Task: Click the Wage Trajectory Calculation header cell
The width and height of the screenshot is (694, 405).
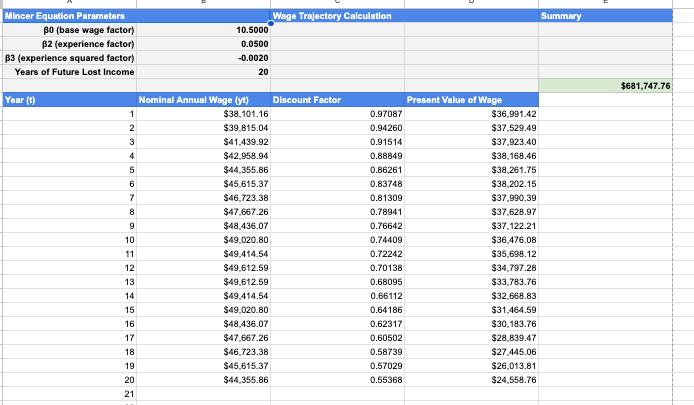Action: 334,17
